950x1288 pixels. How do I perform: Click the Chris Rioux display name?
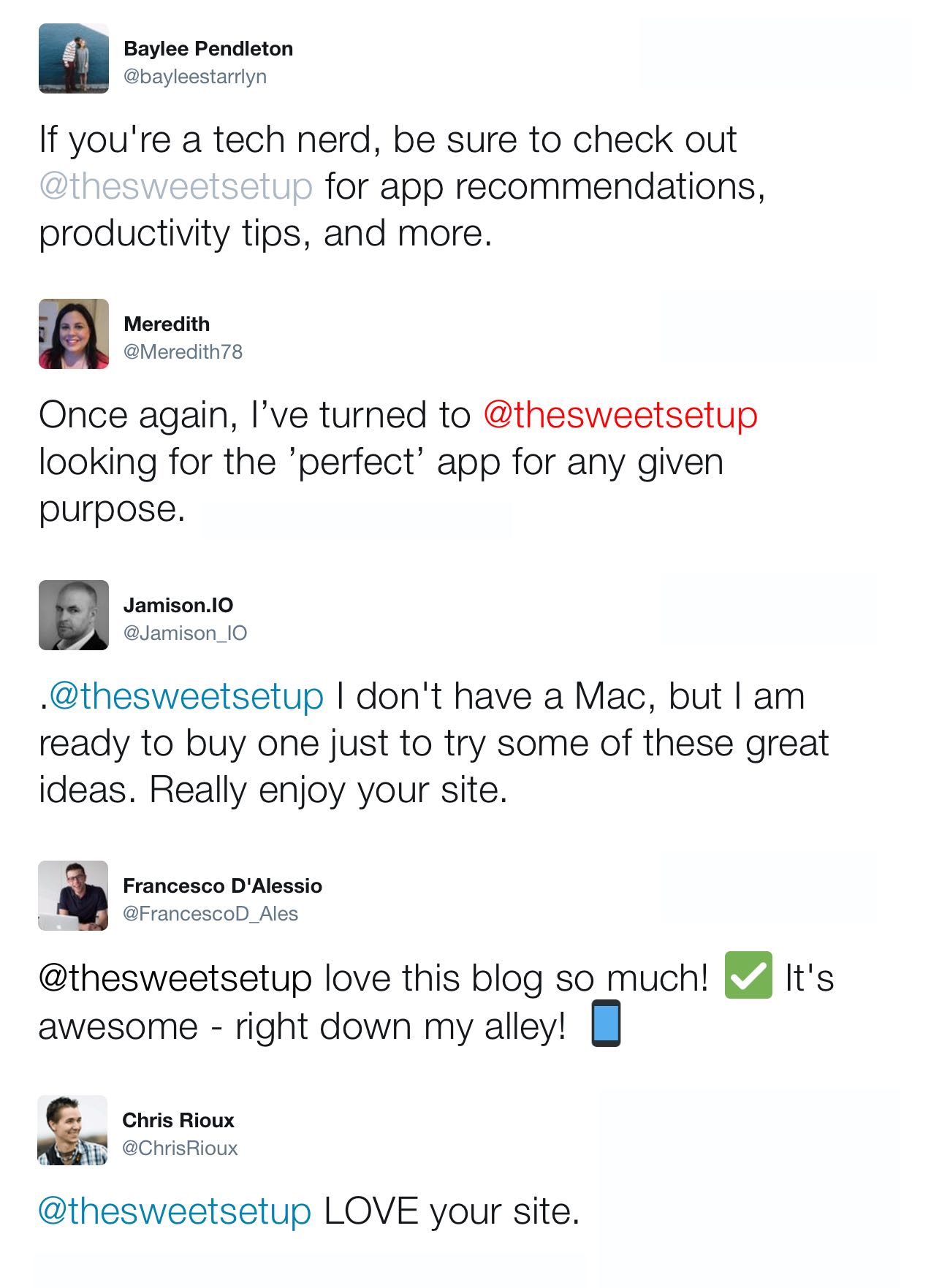[x=178, y=1120]
